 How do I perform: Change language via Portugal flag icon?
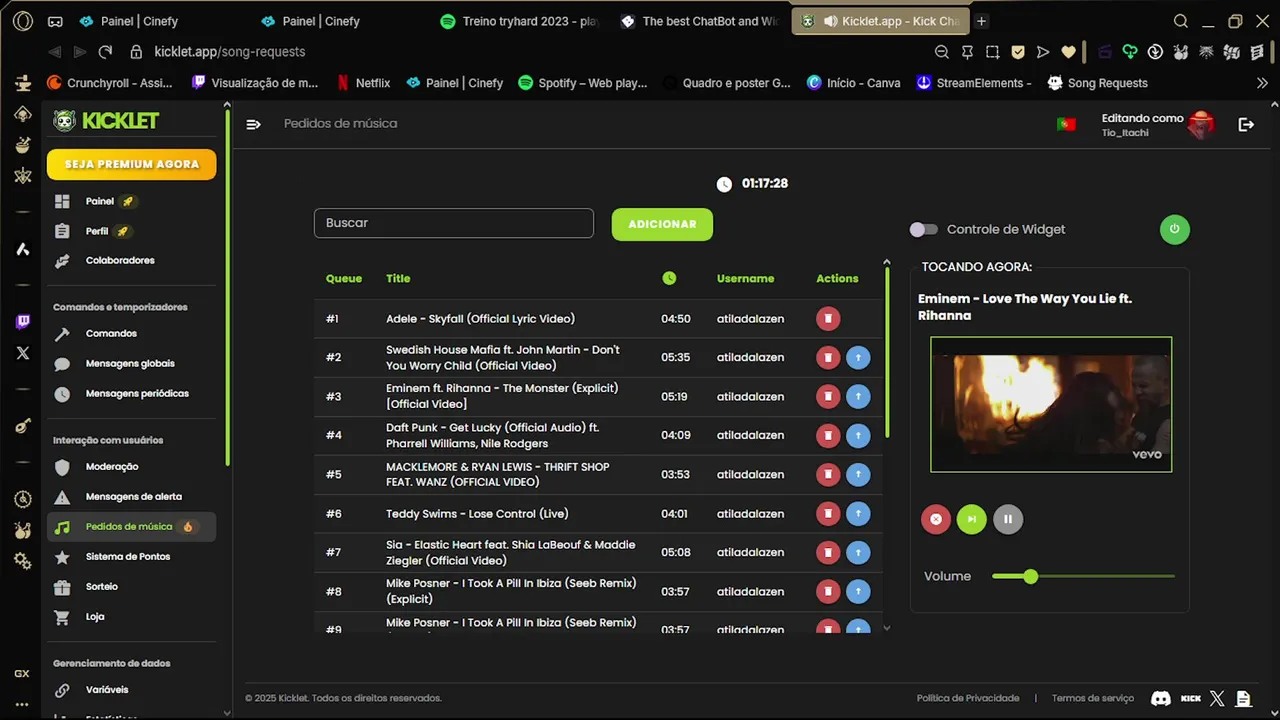click(1066, 124)
